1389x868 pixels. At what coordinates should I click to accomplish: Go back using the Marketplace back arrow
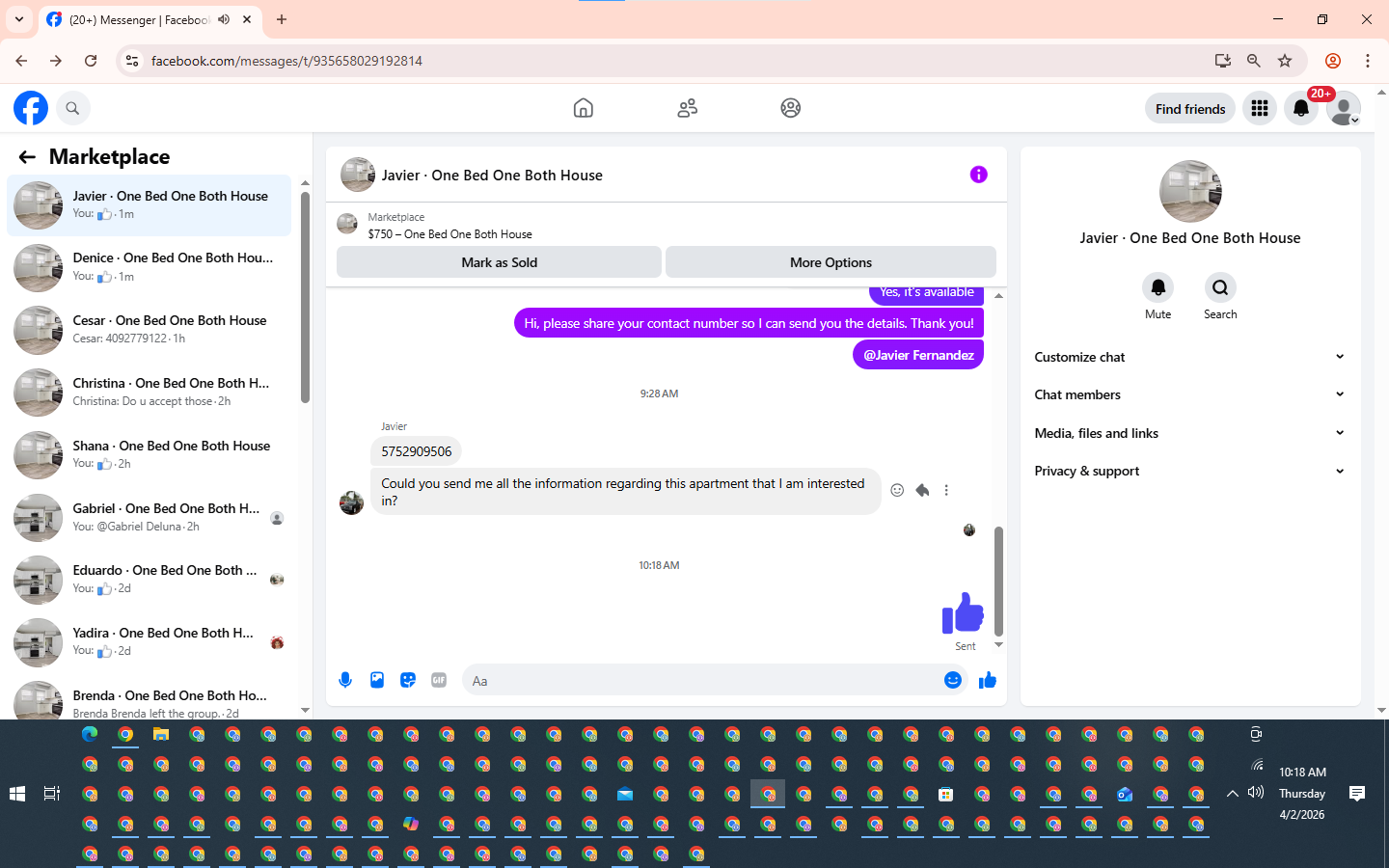click(27, 157)
